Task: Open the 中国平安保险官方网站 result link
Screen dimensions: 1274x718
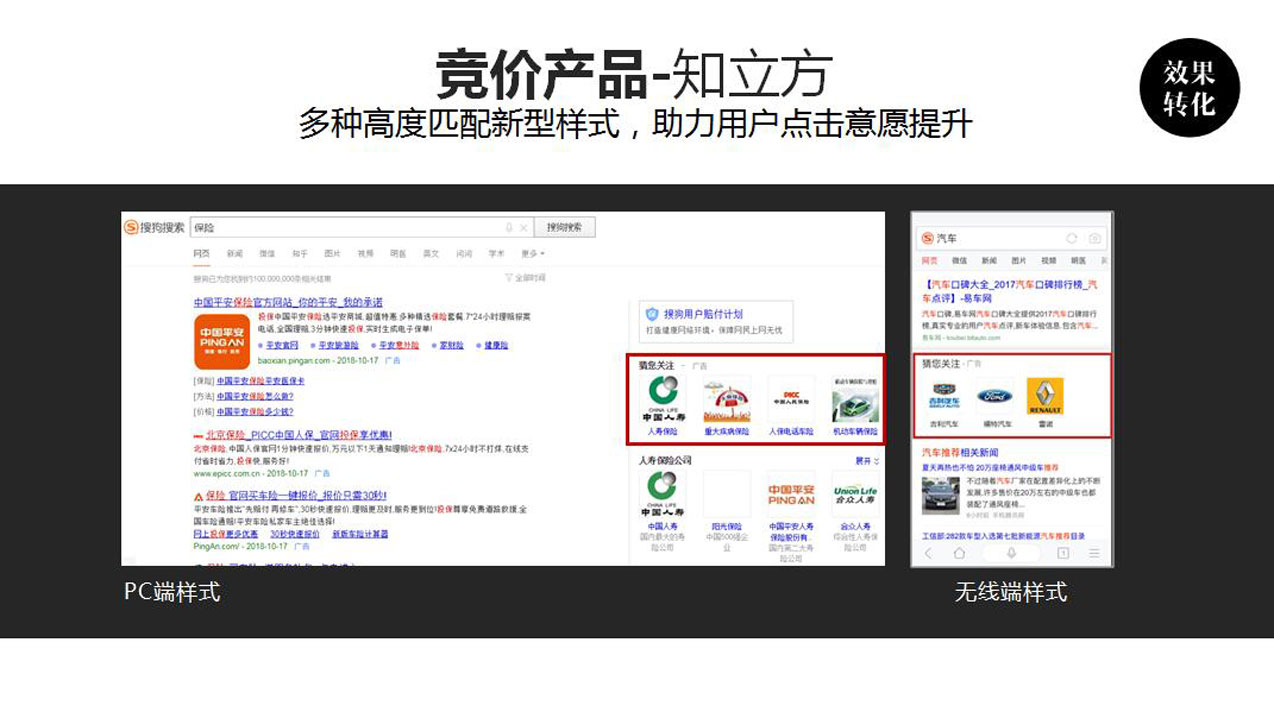Action: coord(288,302)
